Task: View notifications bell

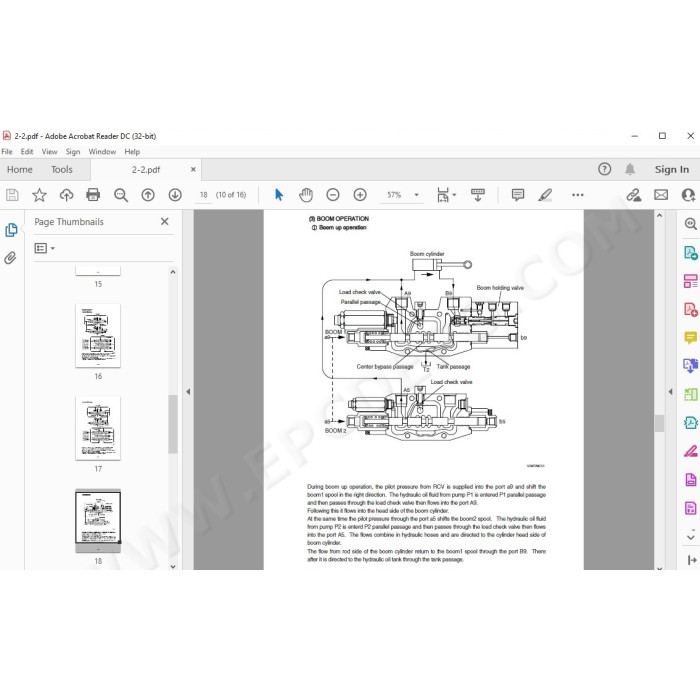Action: pyautogui.click(x=630, y=169)
